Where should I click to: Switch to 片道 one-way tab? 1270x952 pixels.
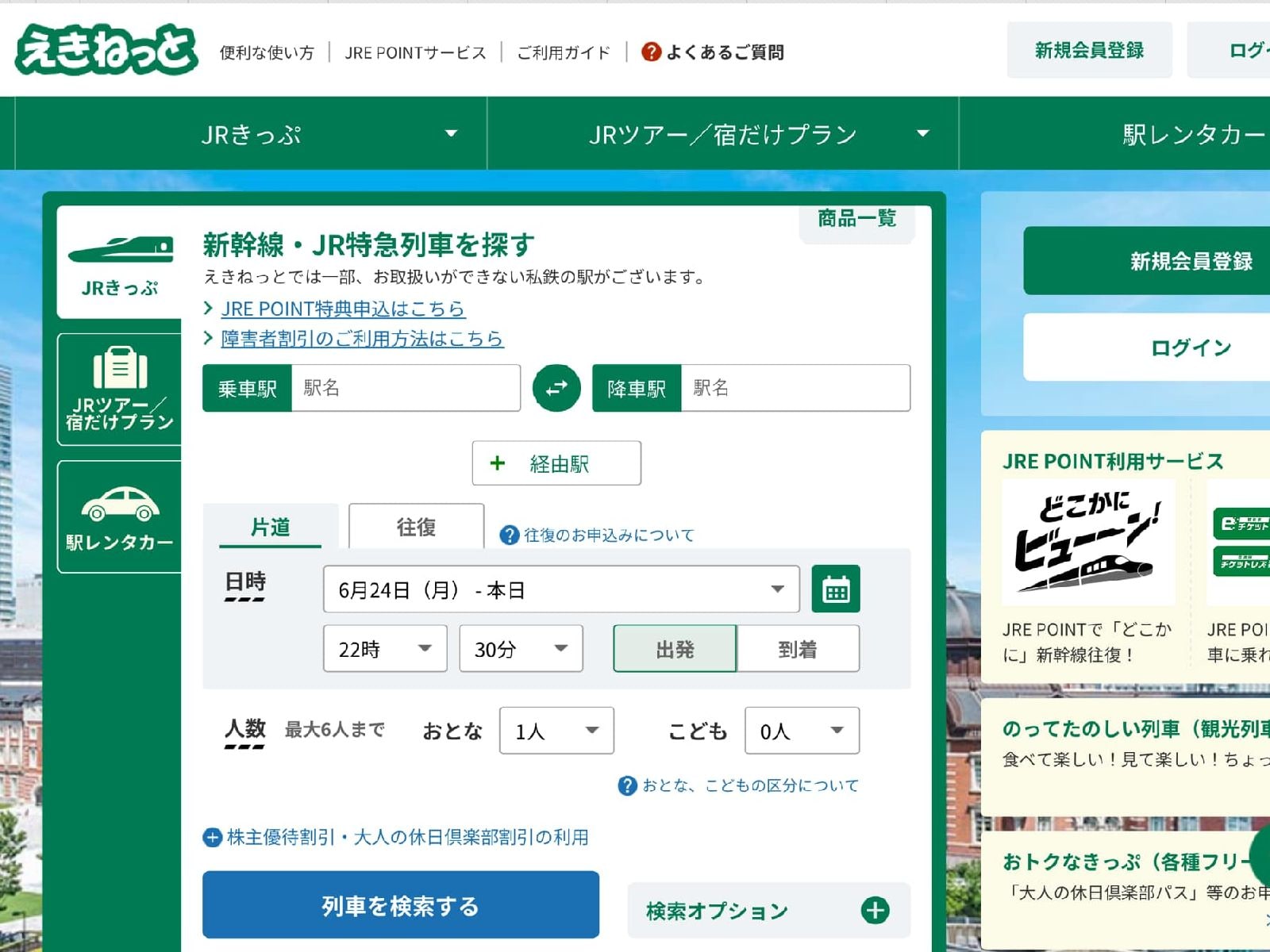coord(271,526)
